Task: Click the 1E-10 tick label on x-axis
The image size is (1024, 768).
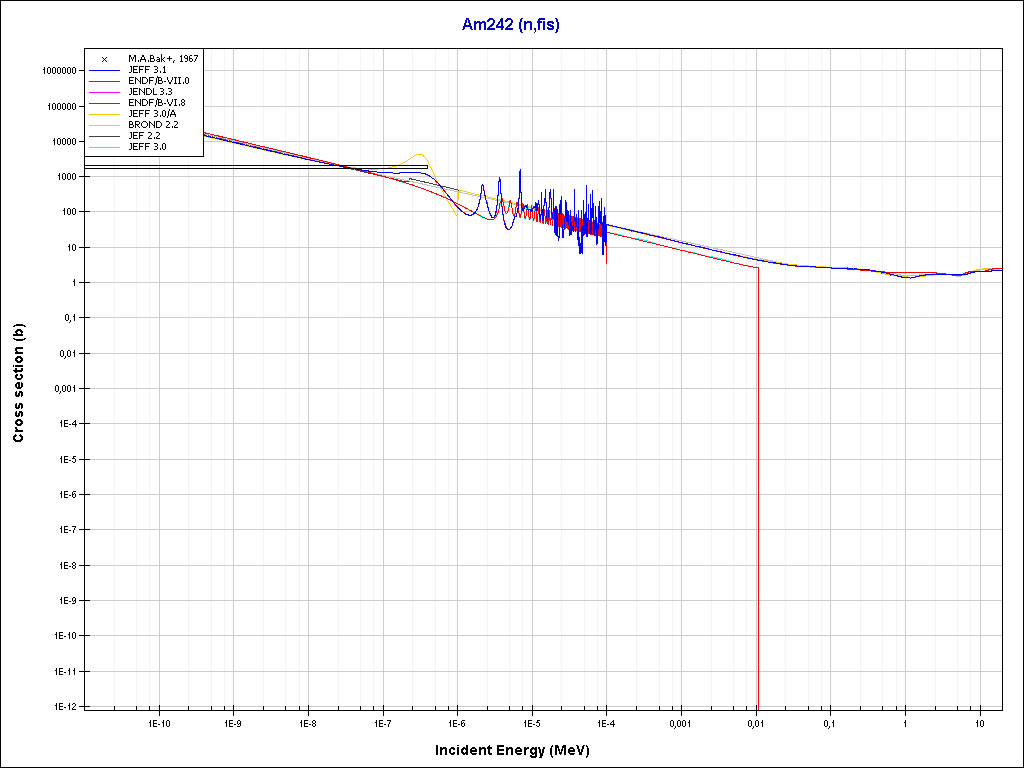Action: click(x=159, y=722)
